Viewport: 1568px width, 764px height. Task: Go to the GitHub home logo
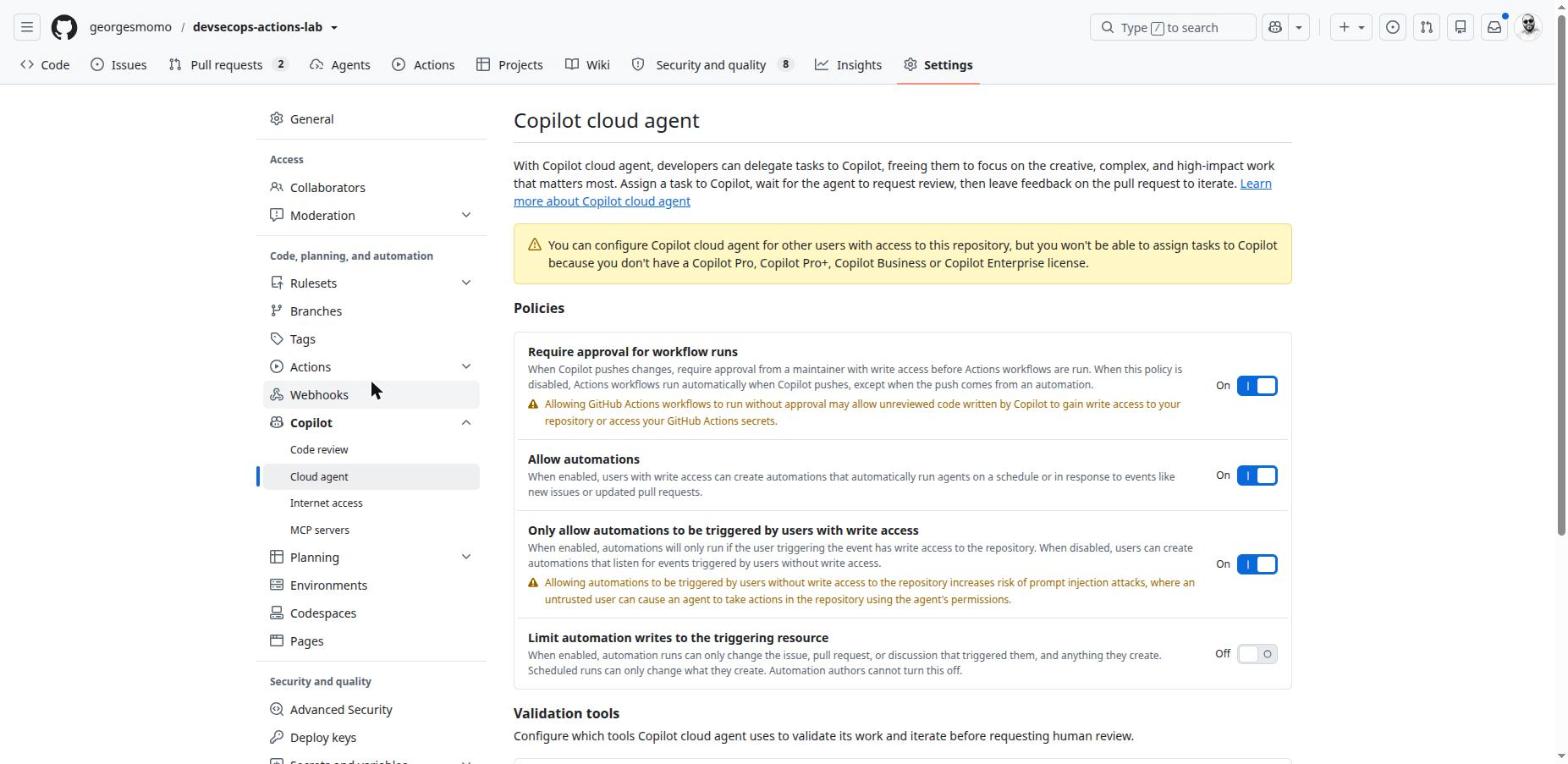(x=64, y=27)
